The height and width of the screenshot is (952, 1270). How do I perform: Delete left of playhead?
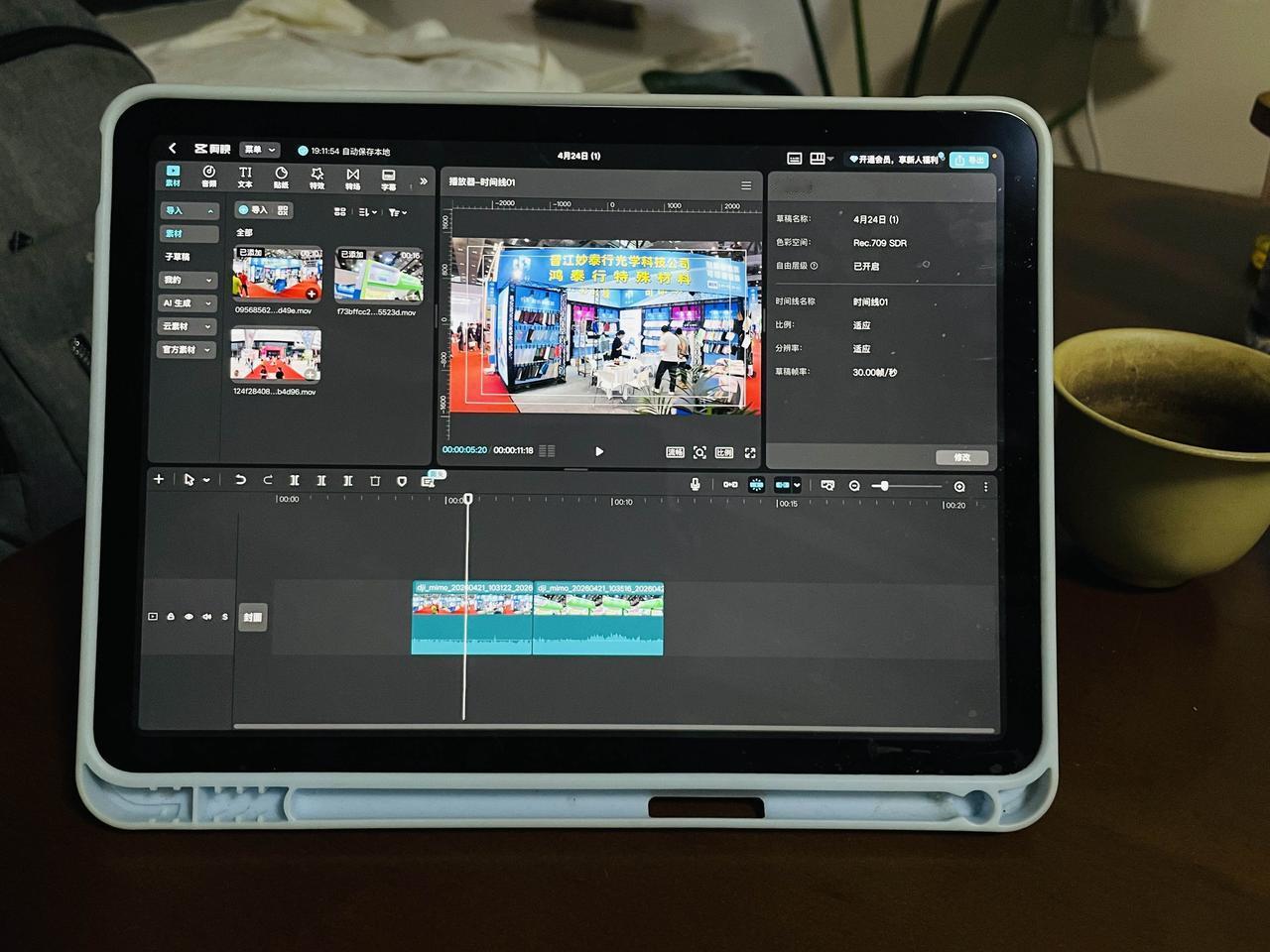(x=321, y=480)
